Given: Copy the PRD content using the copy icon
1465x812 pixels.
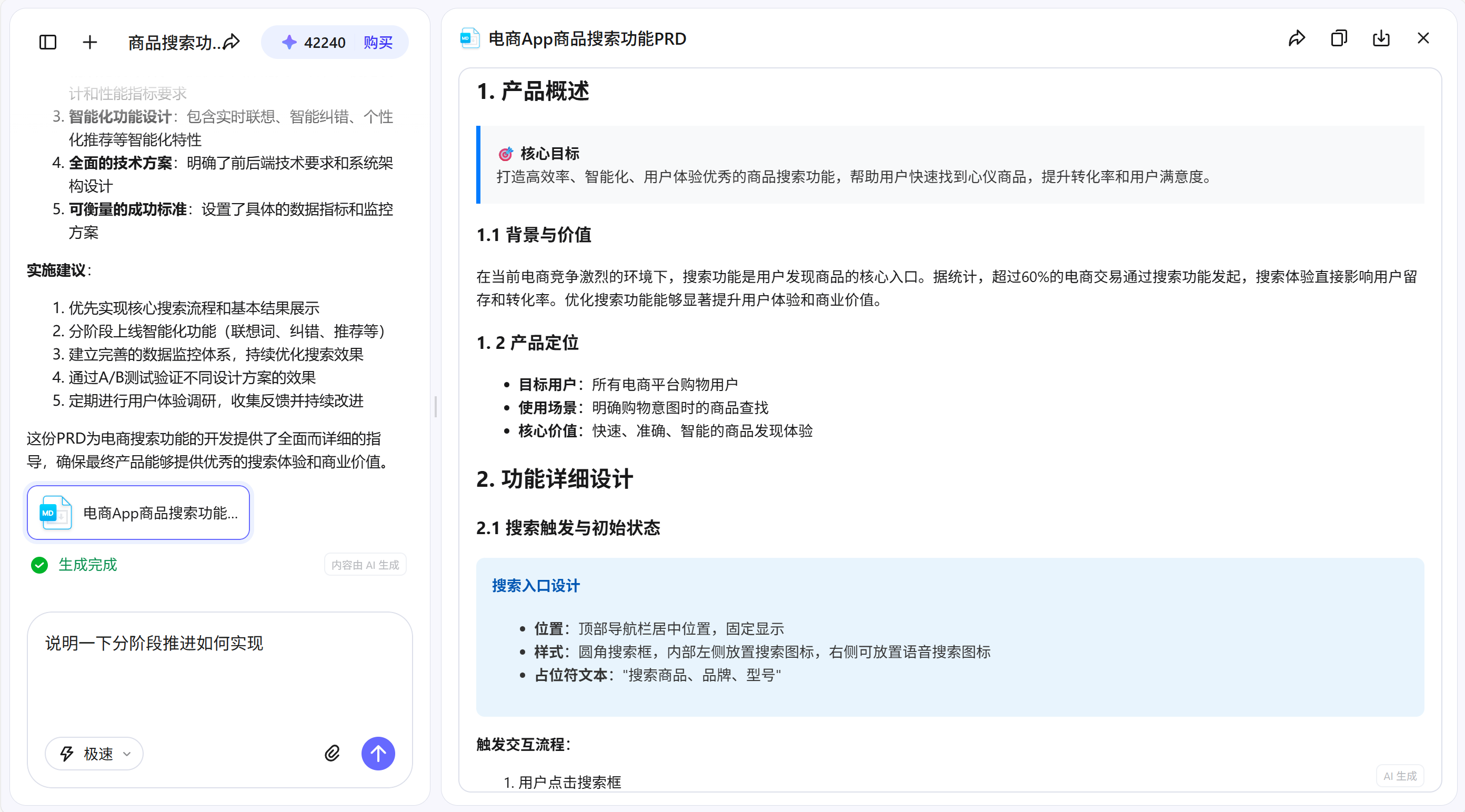Looking at the screenshot, I should coord(1339,38).
